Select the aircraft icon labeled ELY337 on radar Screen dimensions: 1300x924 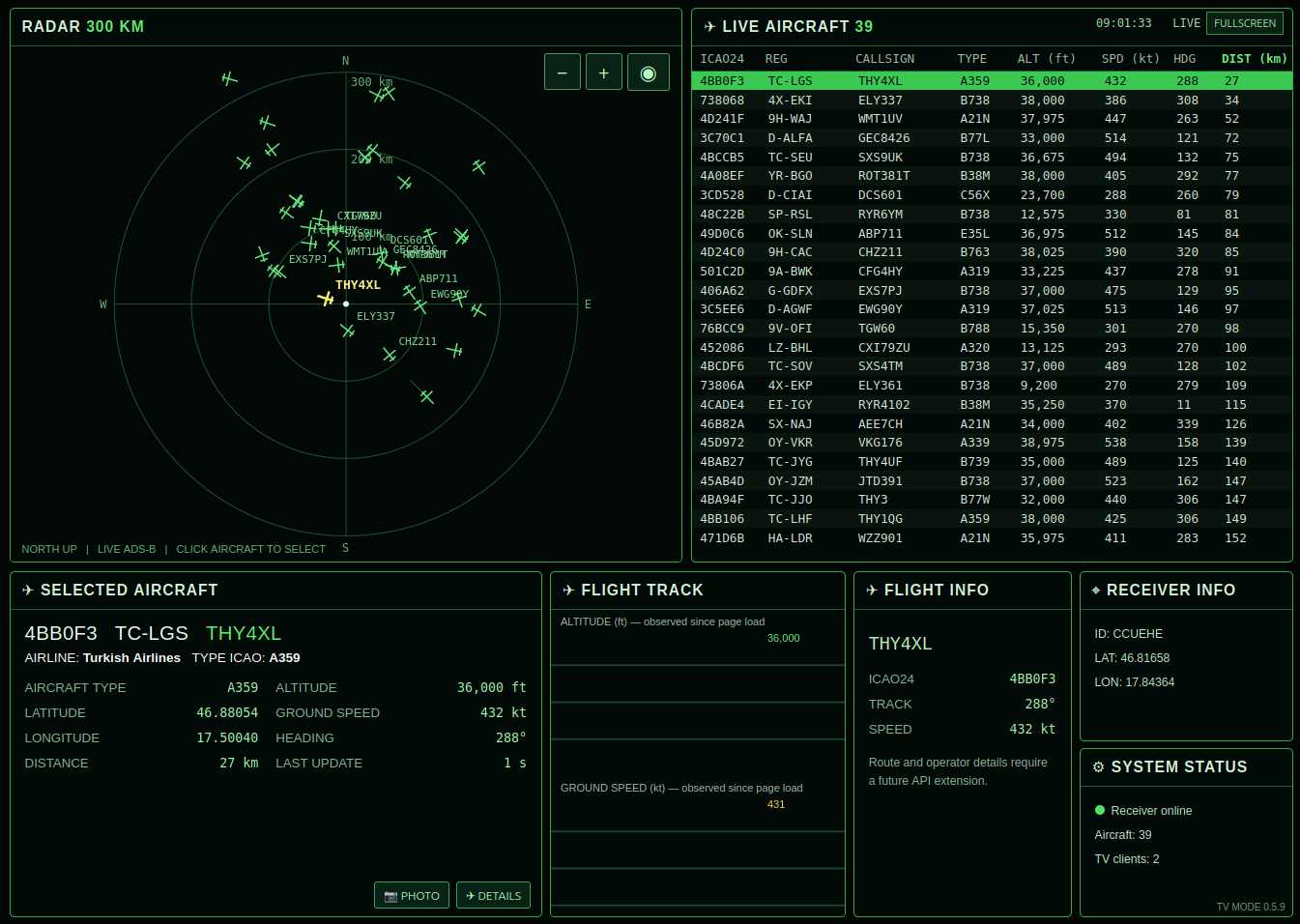click(348, 330)
